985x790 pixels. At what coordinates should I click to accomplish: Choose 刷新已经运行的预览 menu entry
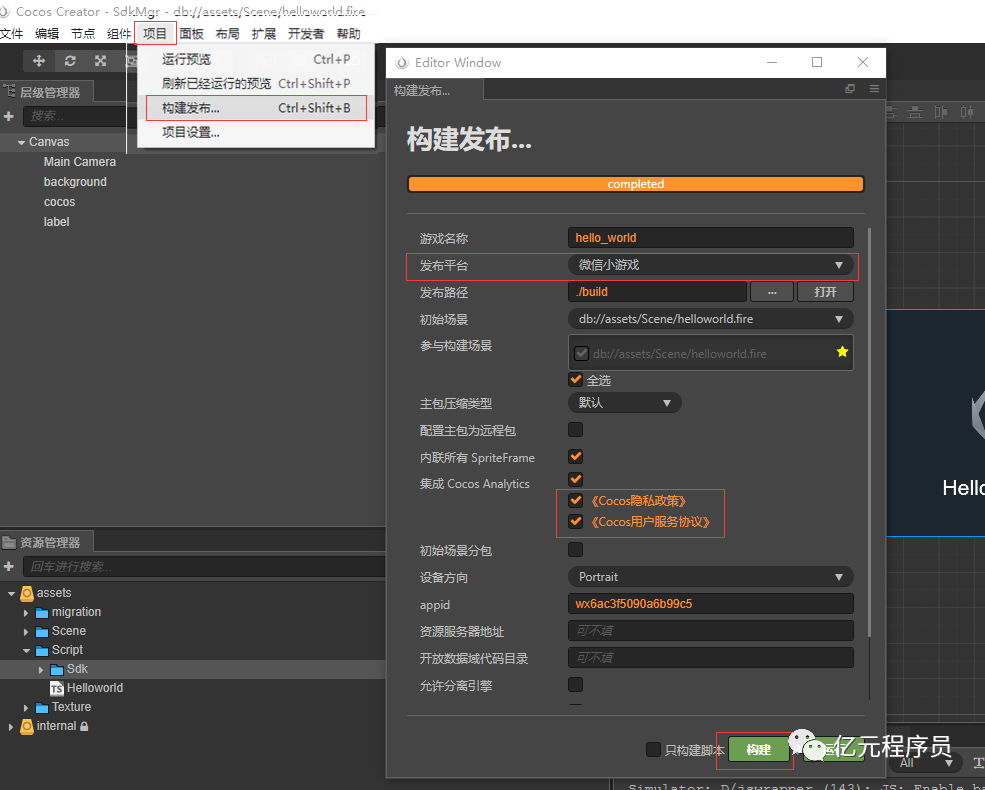(256, 84)
